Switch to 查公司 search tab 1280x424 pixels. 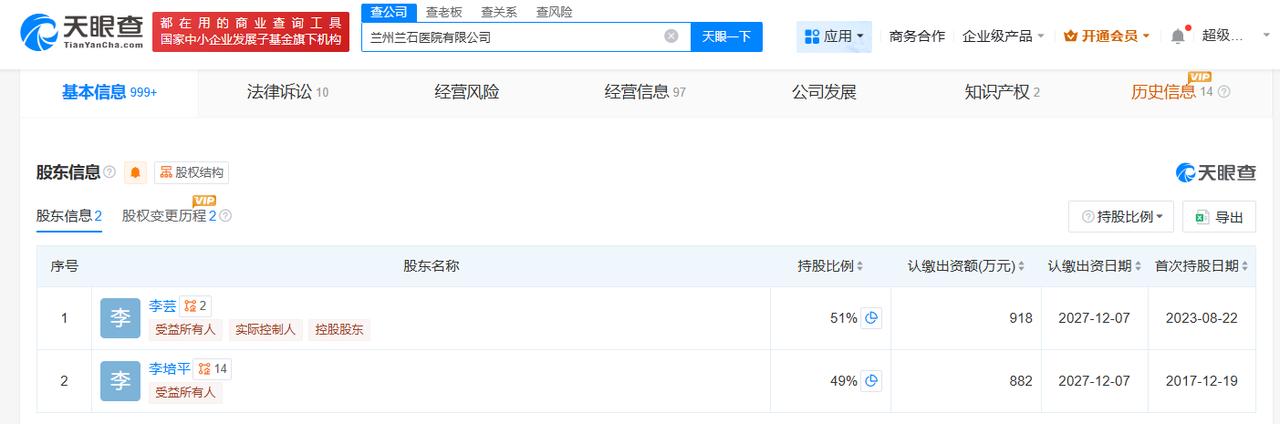(x=387, y=12)
